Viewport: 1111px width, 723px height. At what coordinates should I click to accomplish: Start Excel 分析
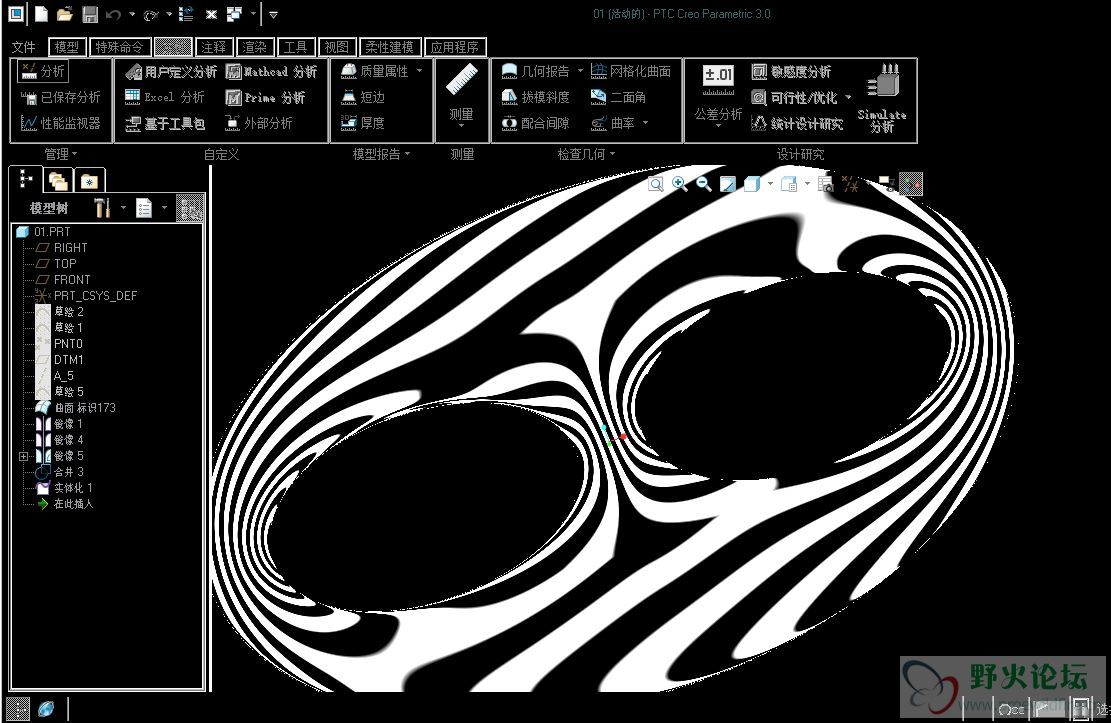pos(164,97)
